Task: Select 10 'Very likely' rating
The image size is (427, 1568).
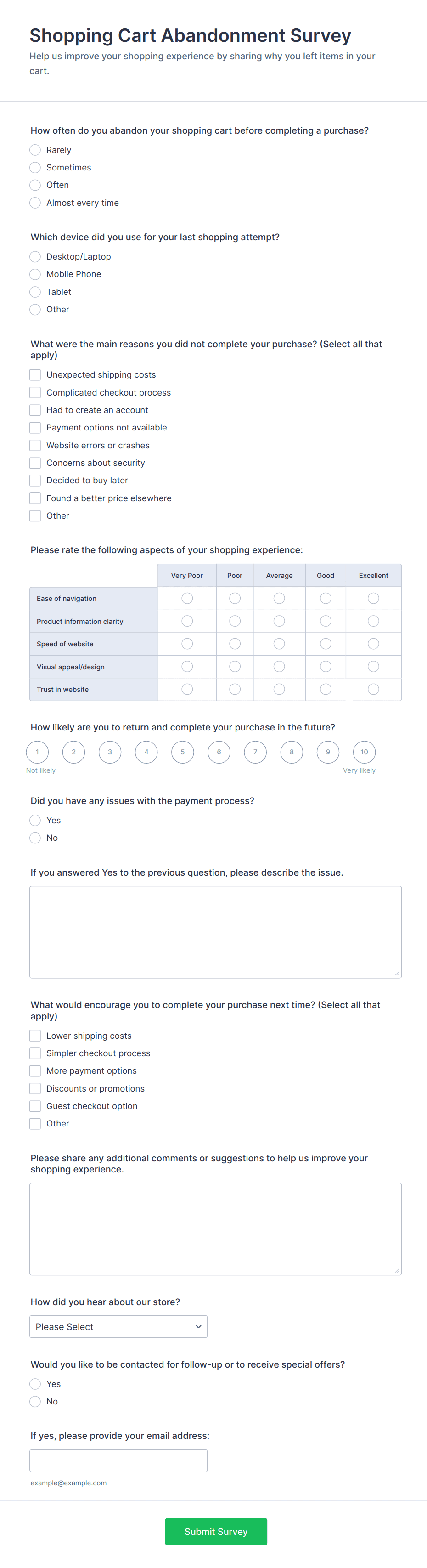Action: click(364, 752)
